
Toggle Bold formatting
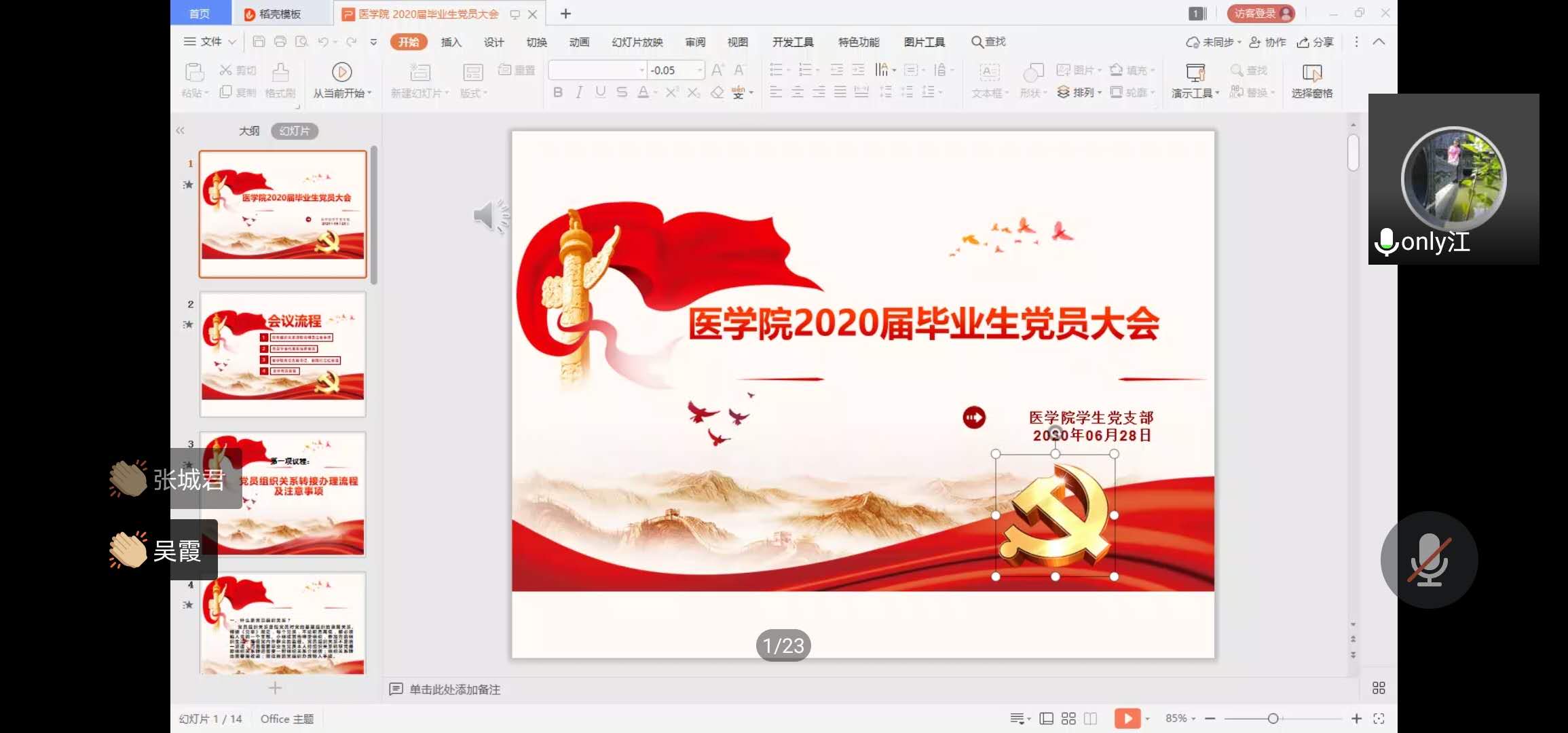[x=558, y=92]
